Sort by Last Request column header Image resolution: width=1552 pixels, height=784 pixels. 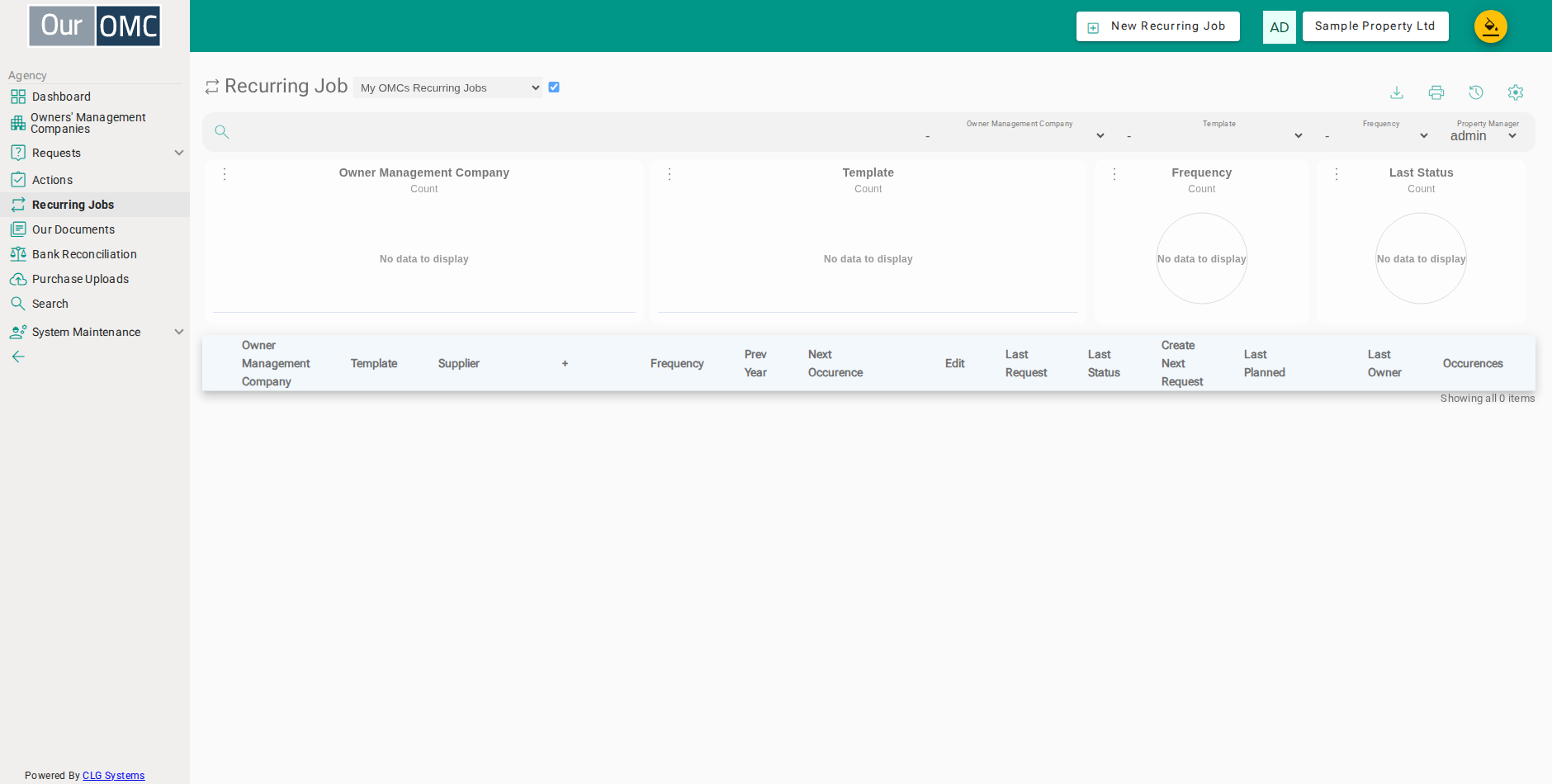click(x=1026, y=363)
